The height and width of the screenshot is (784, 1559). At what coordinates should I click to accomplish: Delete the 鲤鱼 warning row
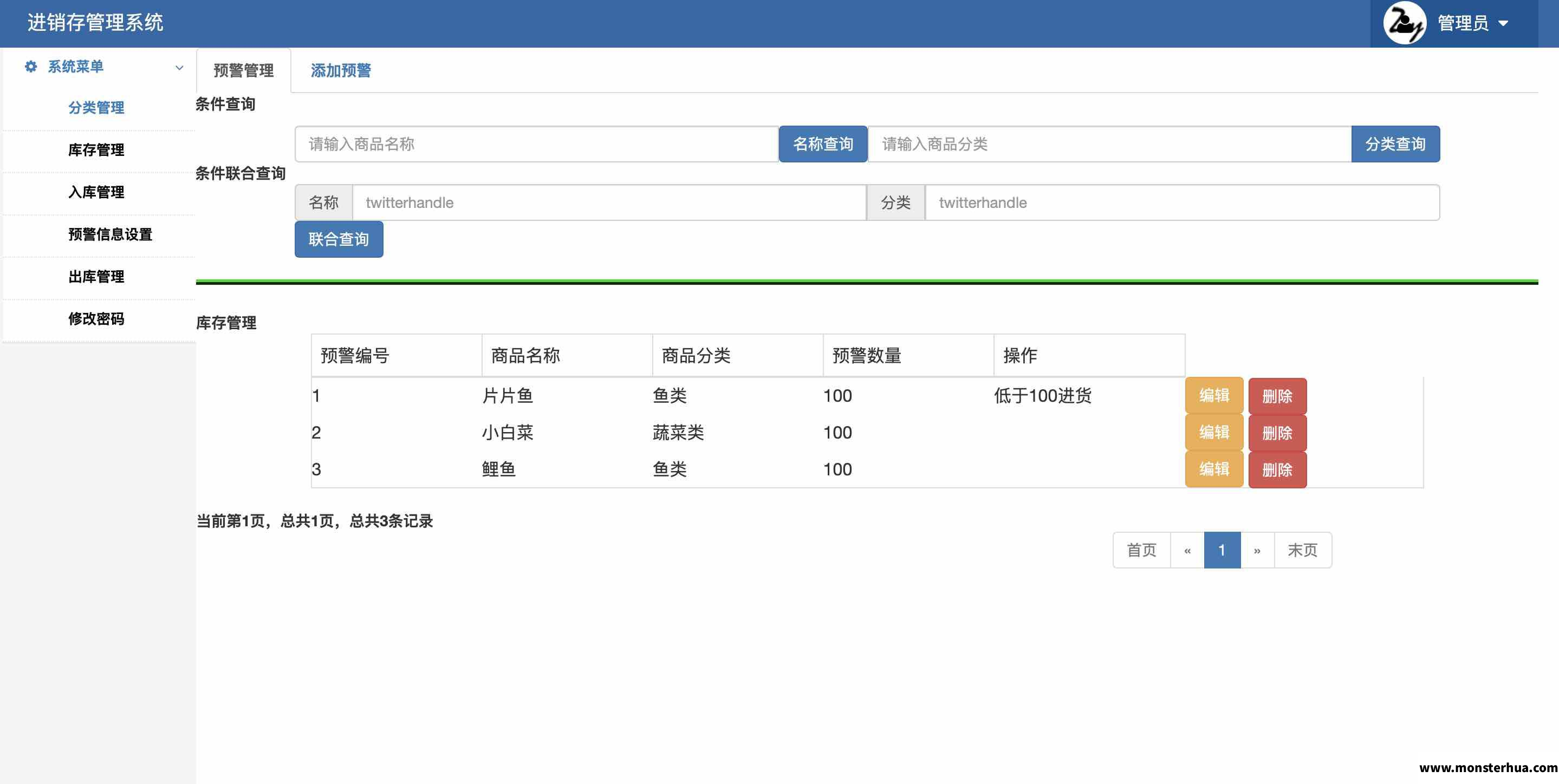pos(1277,470)
